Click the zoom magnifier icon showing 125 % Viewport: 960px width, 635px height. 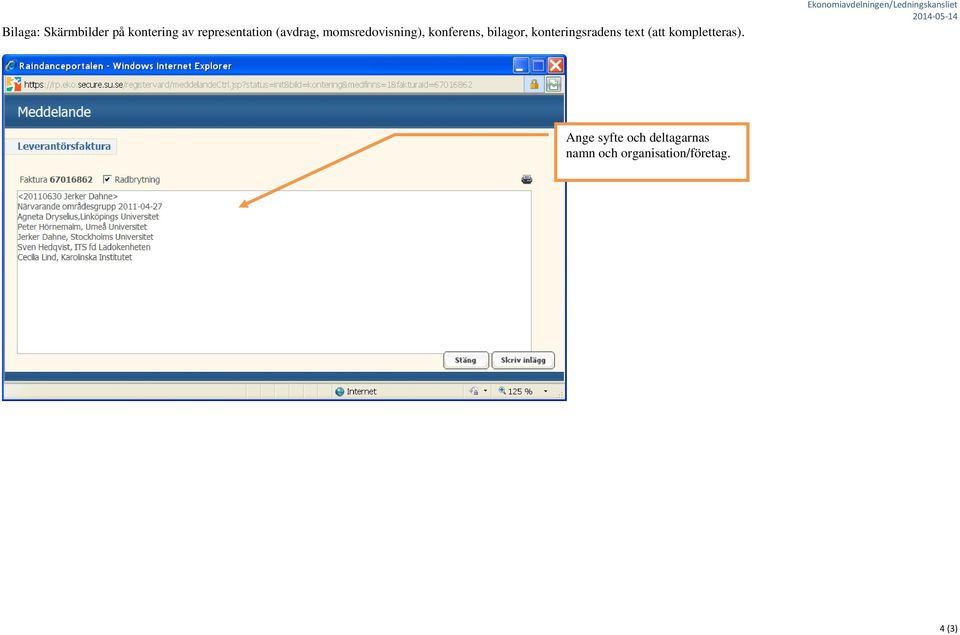(x=502, y=391)
